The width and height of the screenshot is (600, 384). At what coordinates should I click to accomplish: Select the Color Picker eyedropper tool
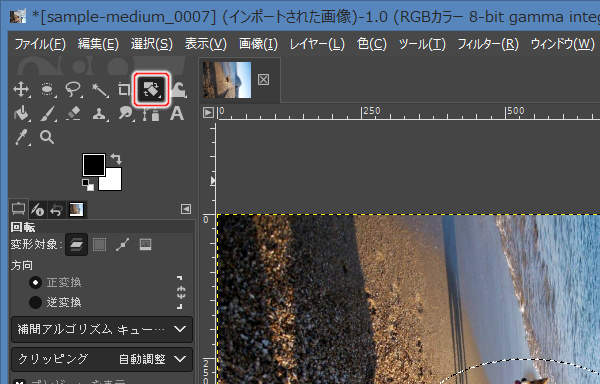point(21,137)
